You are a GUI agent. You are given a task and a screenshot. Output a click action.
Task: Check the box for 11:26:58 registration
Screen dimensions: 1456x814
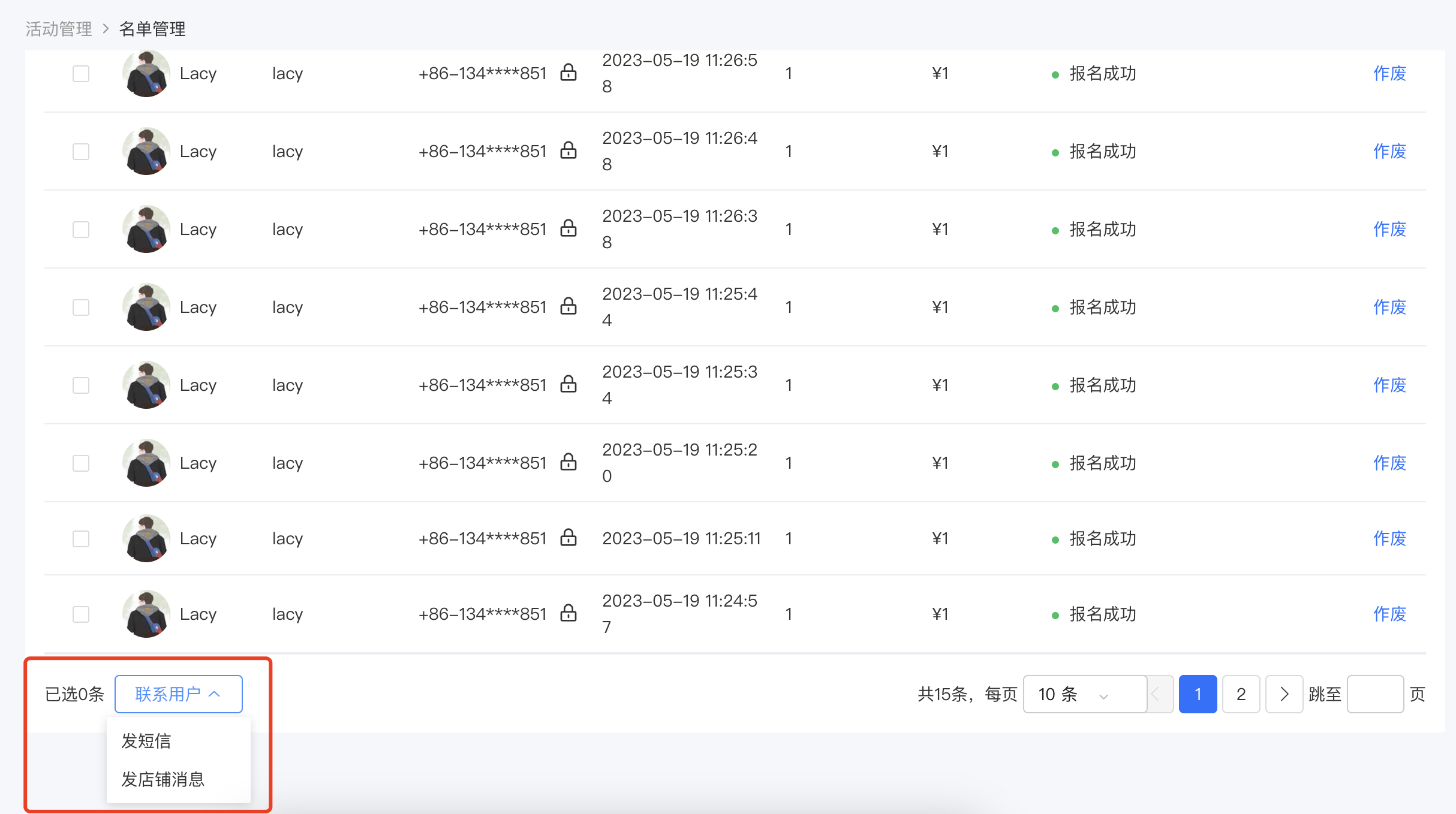pyautogui.click(x=81, y=74)
